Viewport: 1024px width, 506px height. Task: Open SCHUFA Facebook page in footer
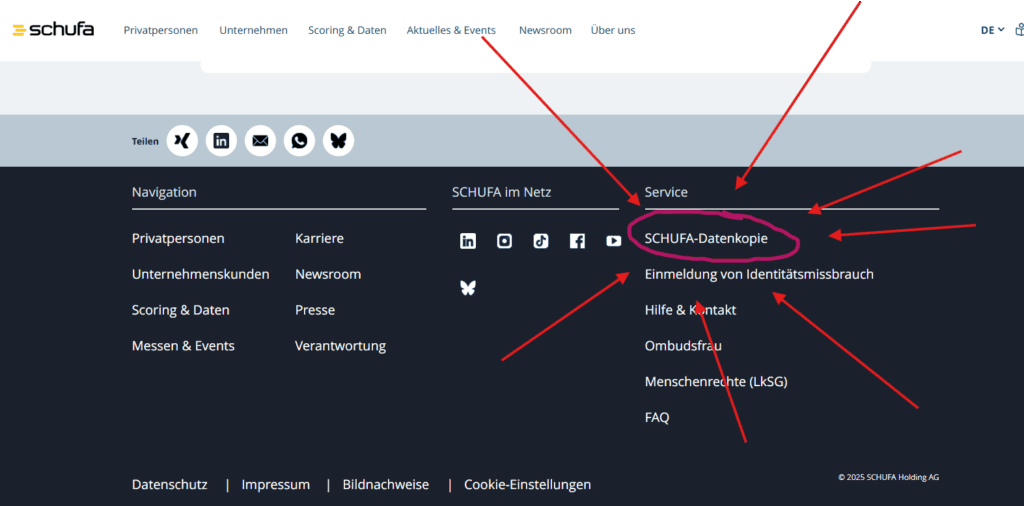tap(577, 241)
